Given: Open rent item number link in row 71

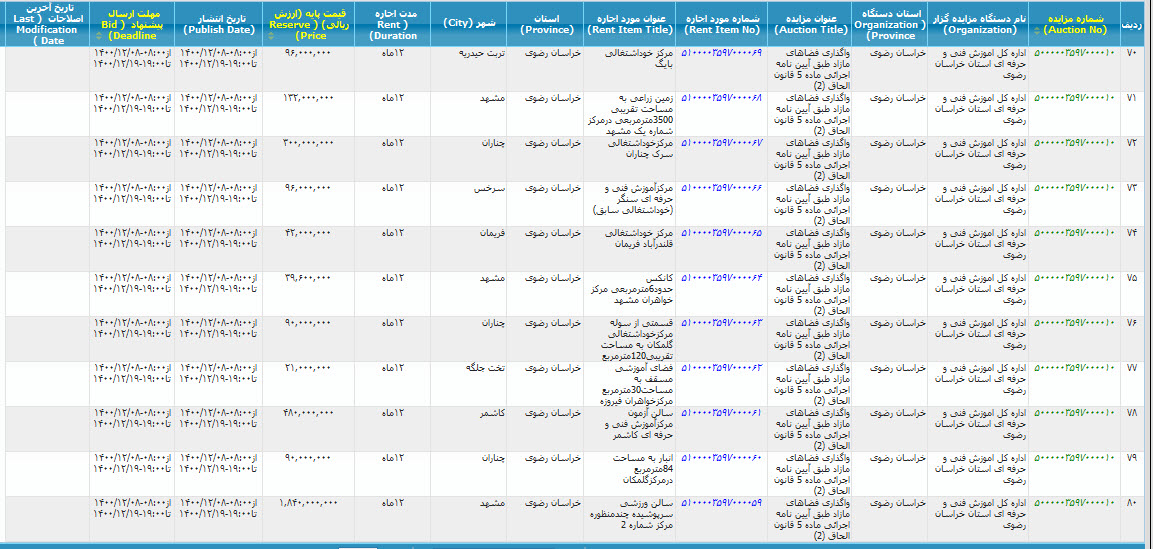Looking at the screenshot, I should tap(722, 98).
